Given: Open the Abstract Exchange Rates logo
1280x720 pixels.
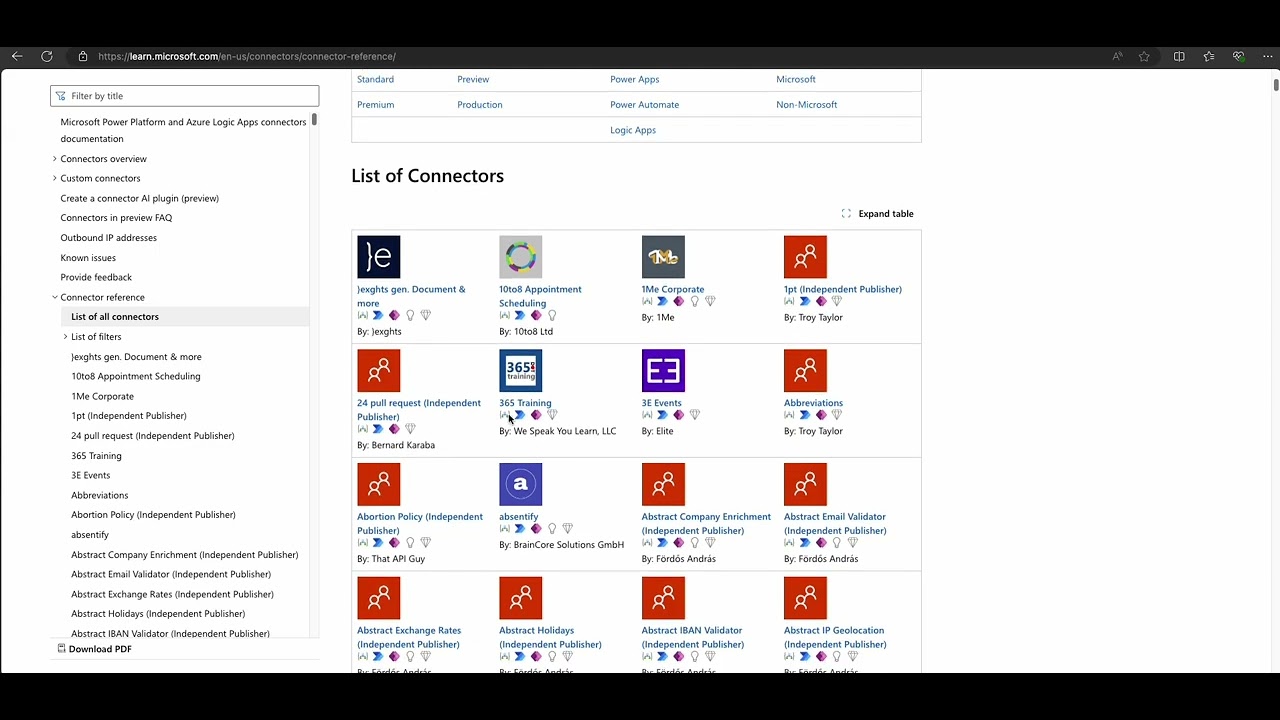Looking at the screenshot, I should [378, 599].
